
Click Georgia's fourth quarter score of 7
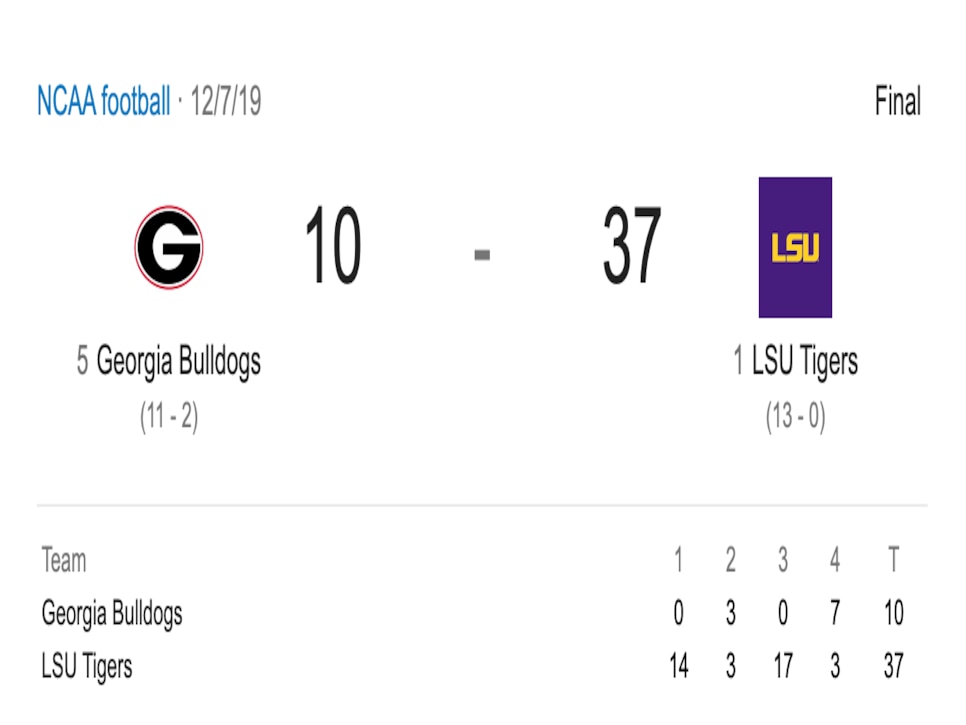835,613
